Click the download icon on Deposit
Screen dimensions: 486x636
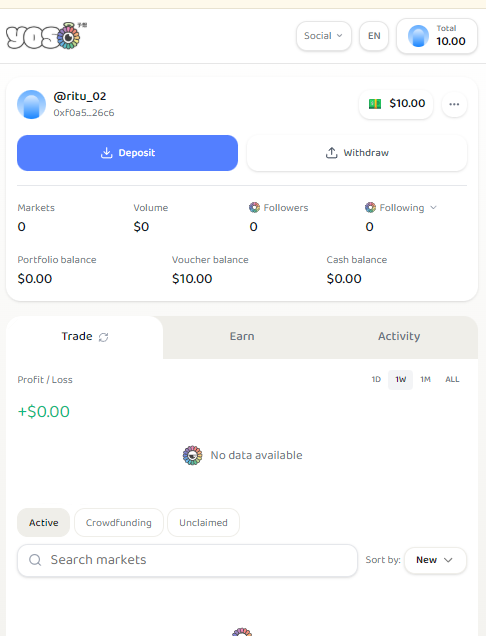coord(106,153)
